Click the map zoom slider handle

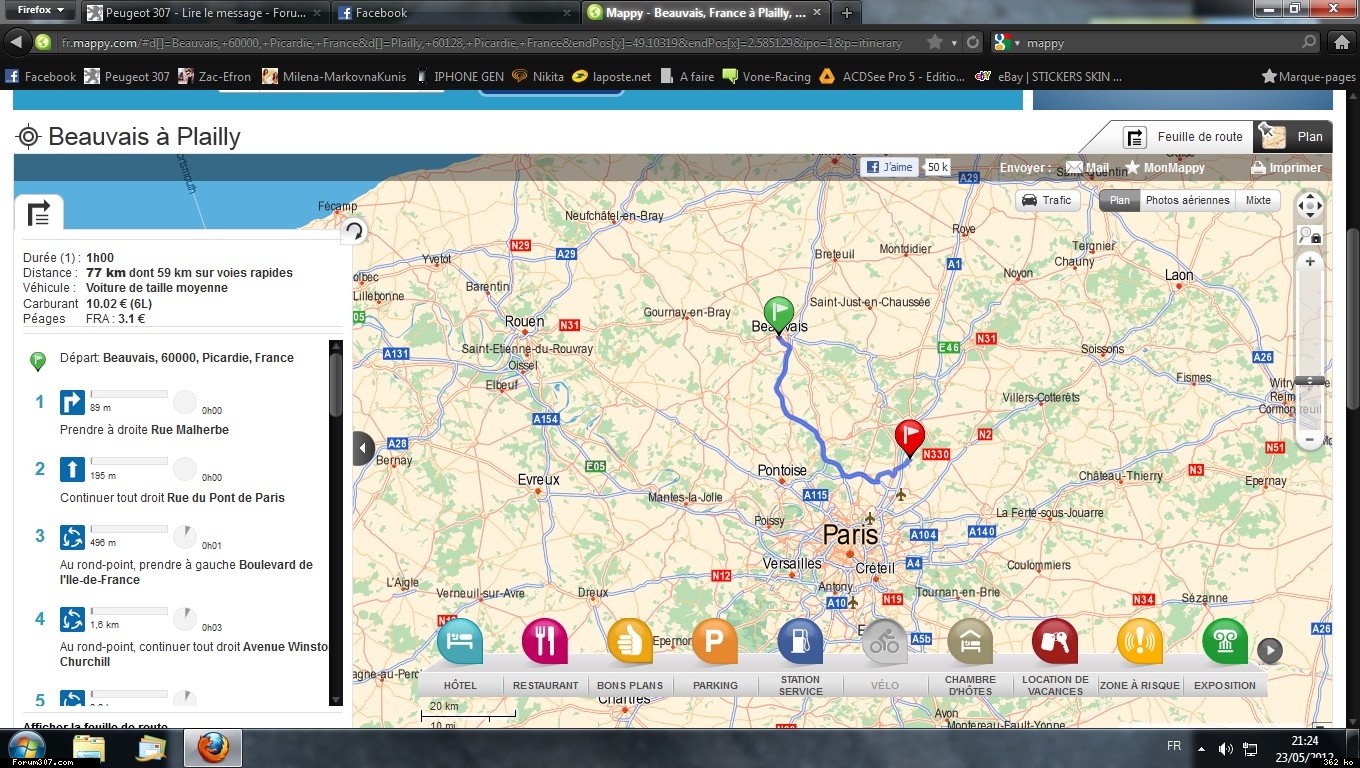tap(1310, 381)
